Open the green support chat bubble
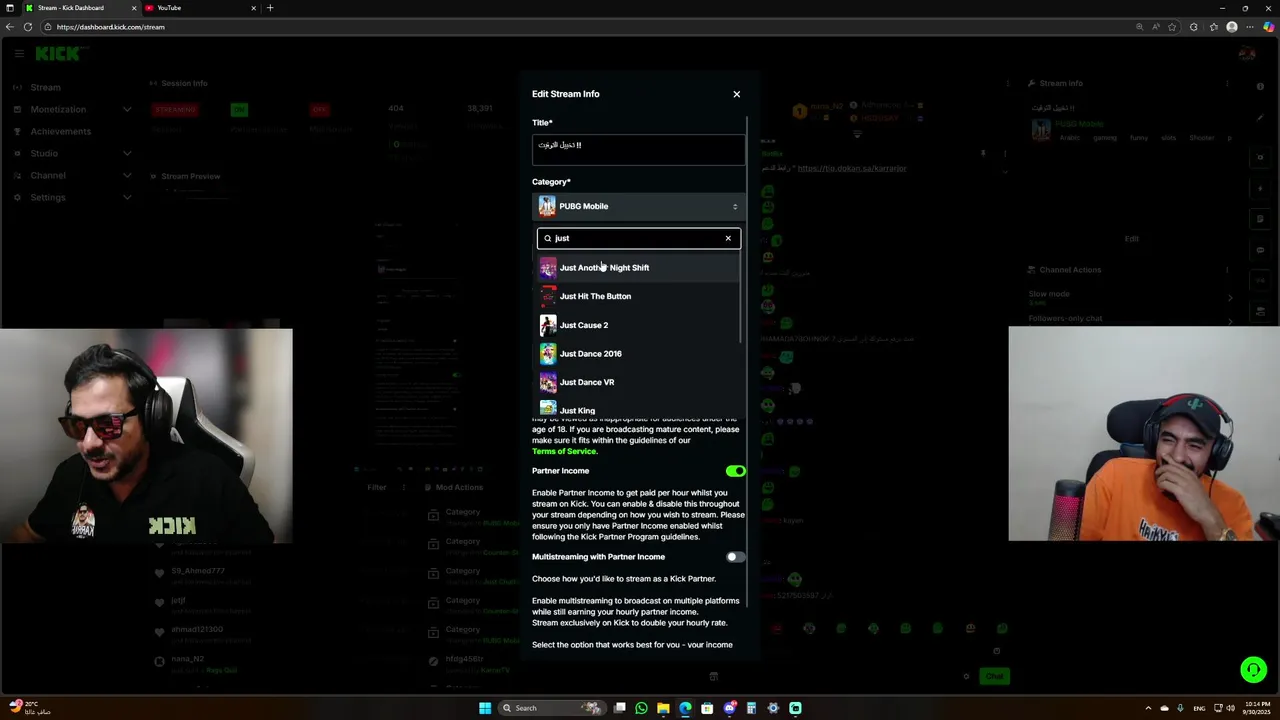Screen dimensions: 1280x720 point(1253,669)
